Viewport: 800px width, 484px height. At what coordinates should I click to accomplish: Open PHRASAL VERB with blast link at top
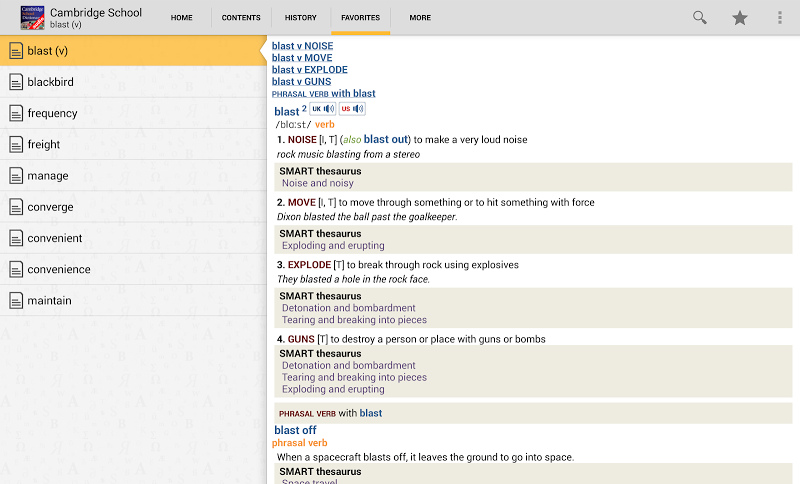[x=323, y=93]
